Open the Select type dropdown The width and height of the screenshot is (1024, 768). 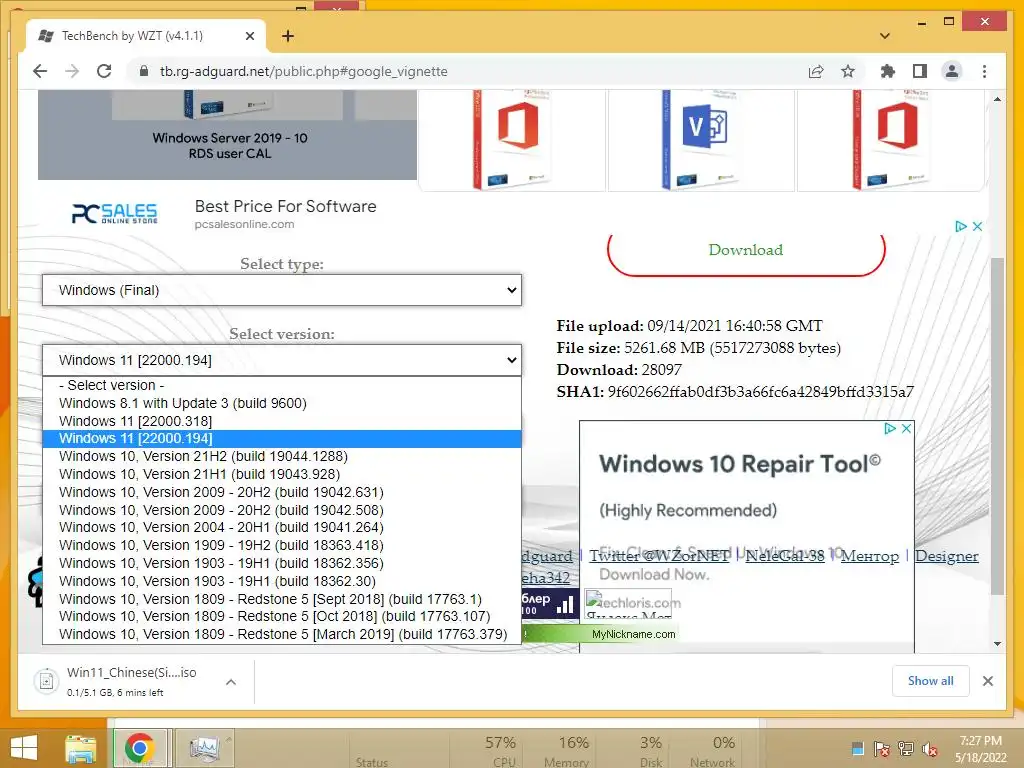tap(282, 290)
